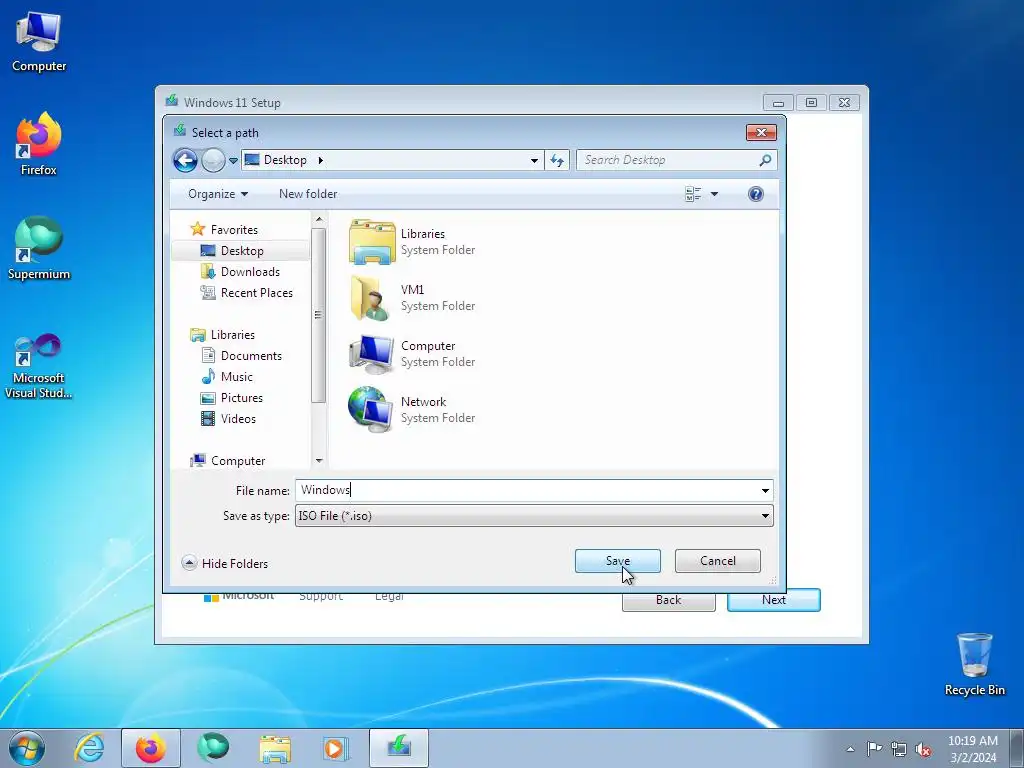Viewport: 1024px width, 768px height.
Task: Click the search magnifier icon
Action: [765, 160]
